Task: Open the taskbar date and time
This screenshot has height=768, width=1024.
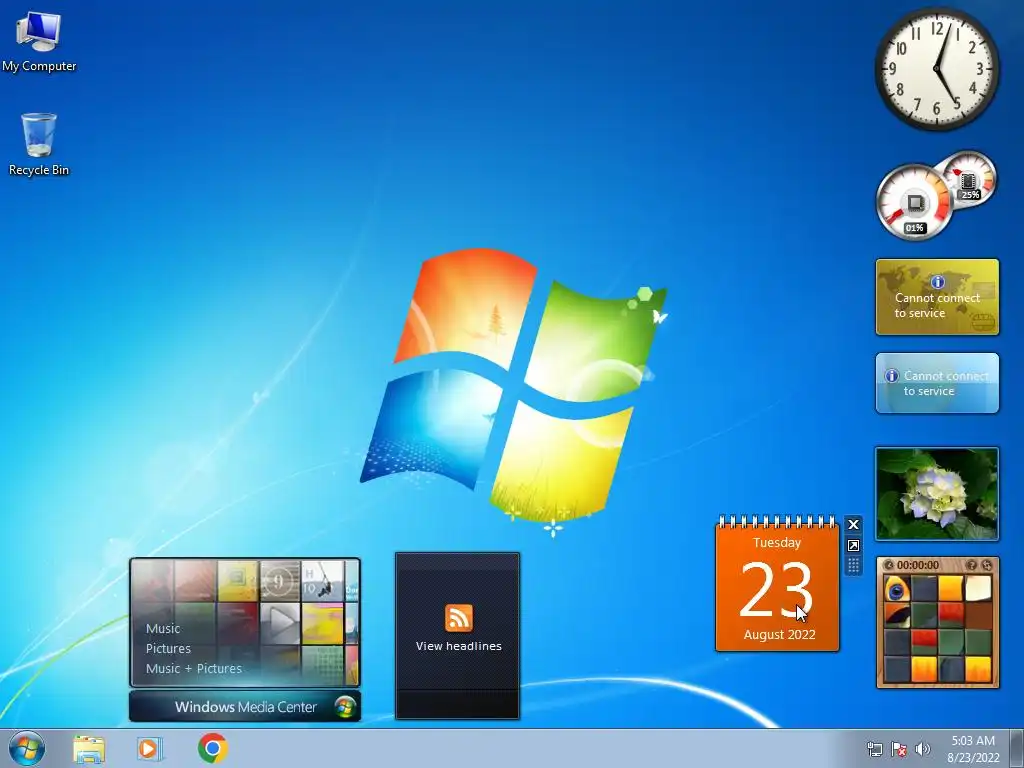Action: 973,749
